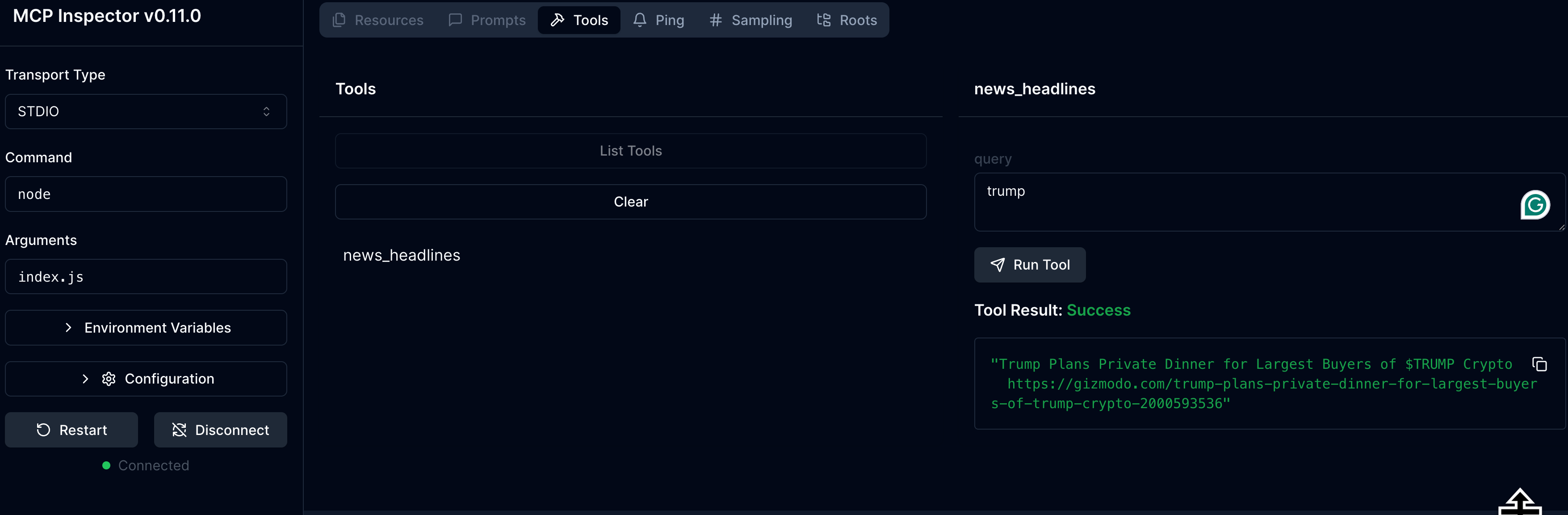Switch to the Sampling tab
The width and height of the screenshot is (1568, 515).
750,20
